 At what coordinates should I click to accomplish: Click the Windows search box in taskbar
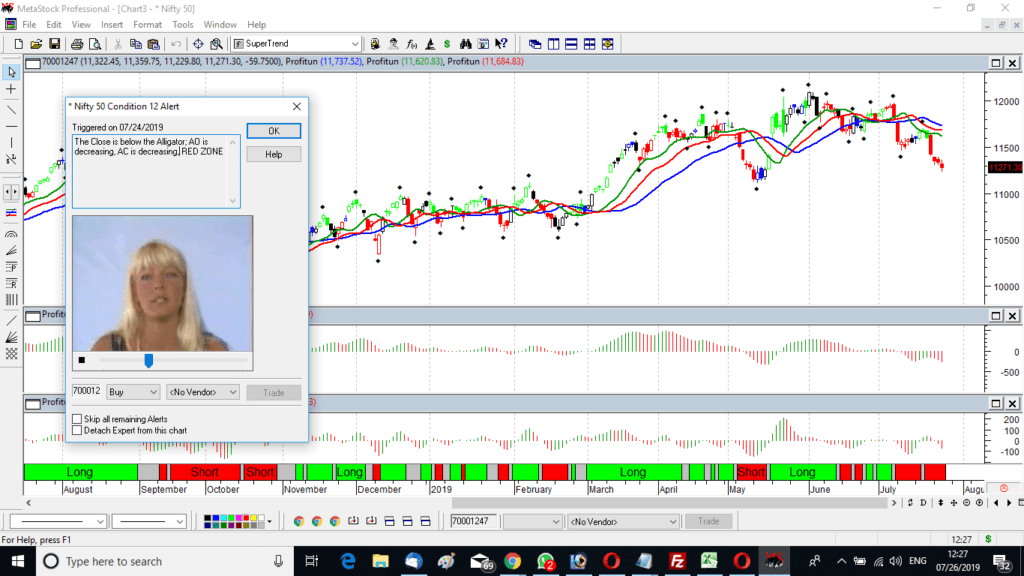[163, 561]
